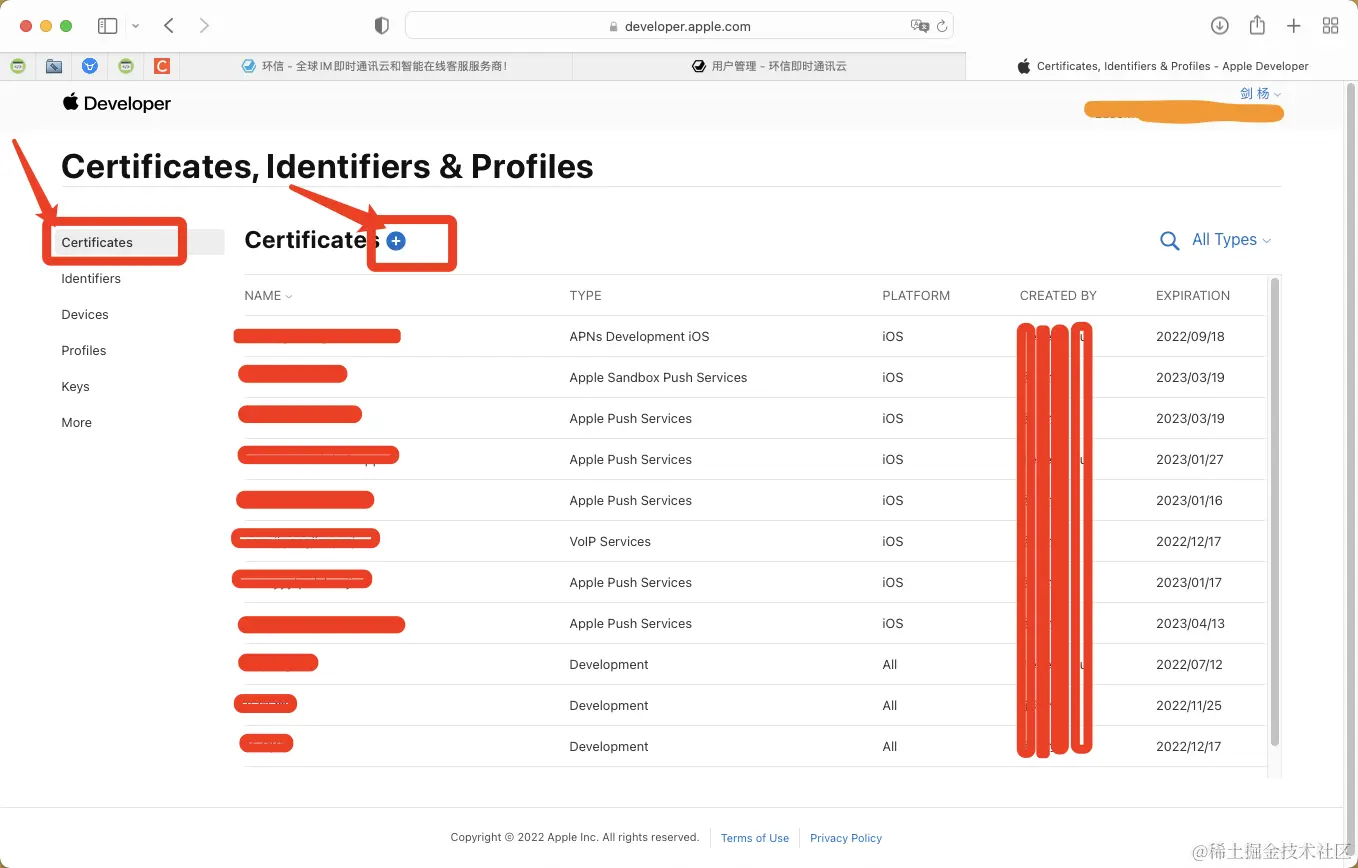Click the Apple Developer logo
Image resolution: width=1358 pixels, height=868 pixels.
(117, 103)
